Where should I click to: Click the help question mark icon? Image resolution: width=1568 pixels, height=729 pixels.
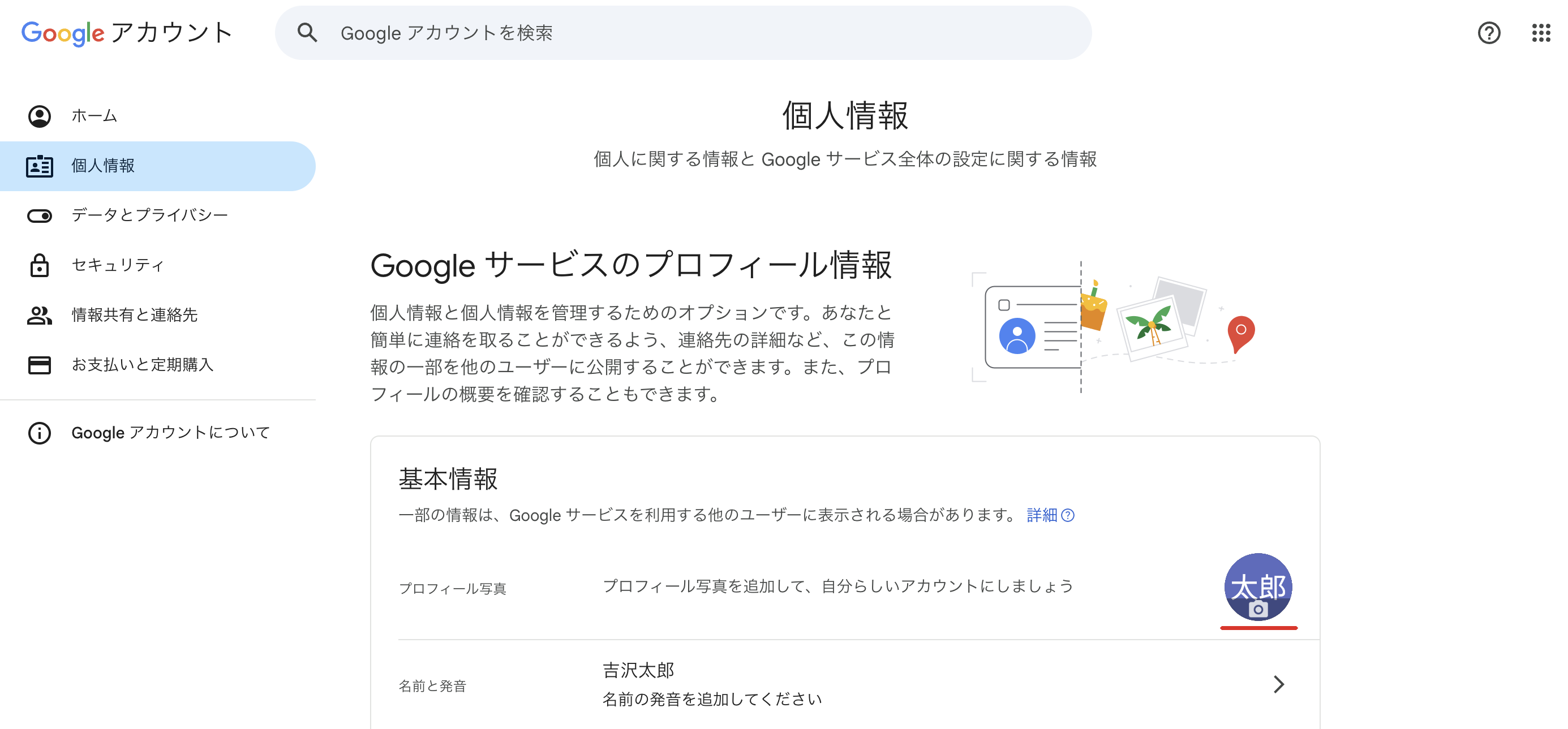[x=1489, y=33]
